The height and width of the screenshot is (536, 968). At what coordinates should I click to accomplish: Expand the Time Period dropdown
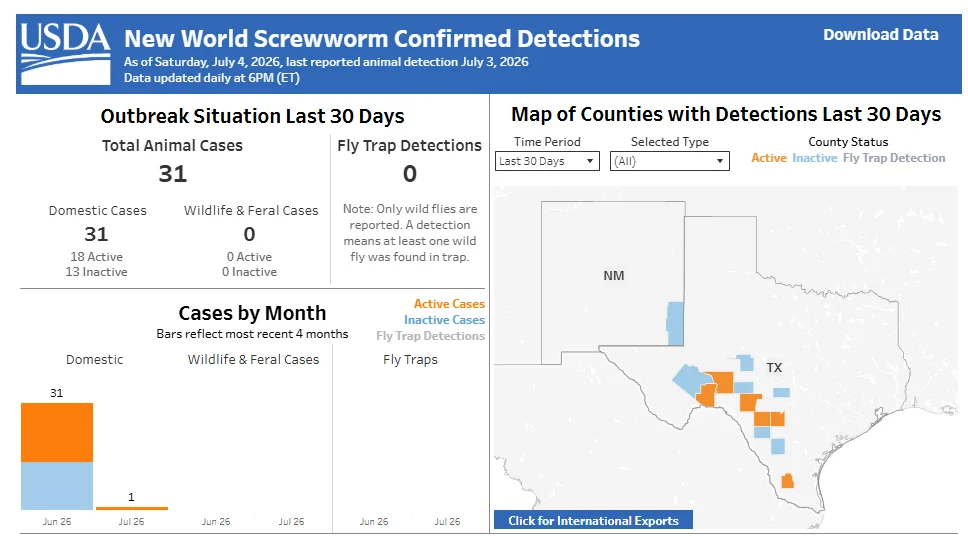[x=547, y=161]
